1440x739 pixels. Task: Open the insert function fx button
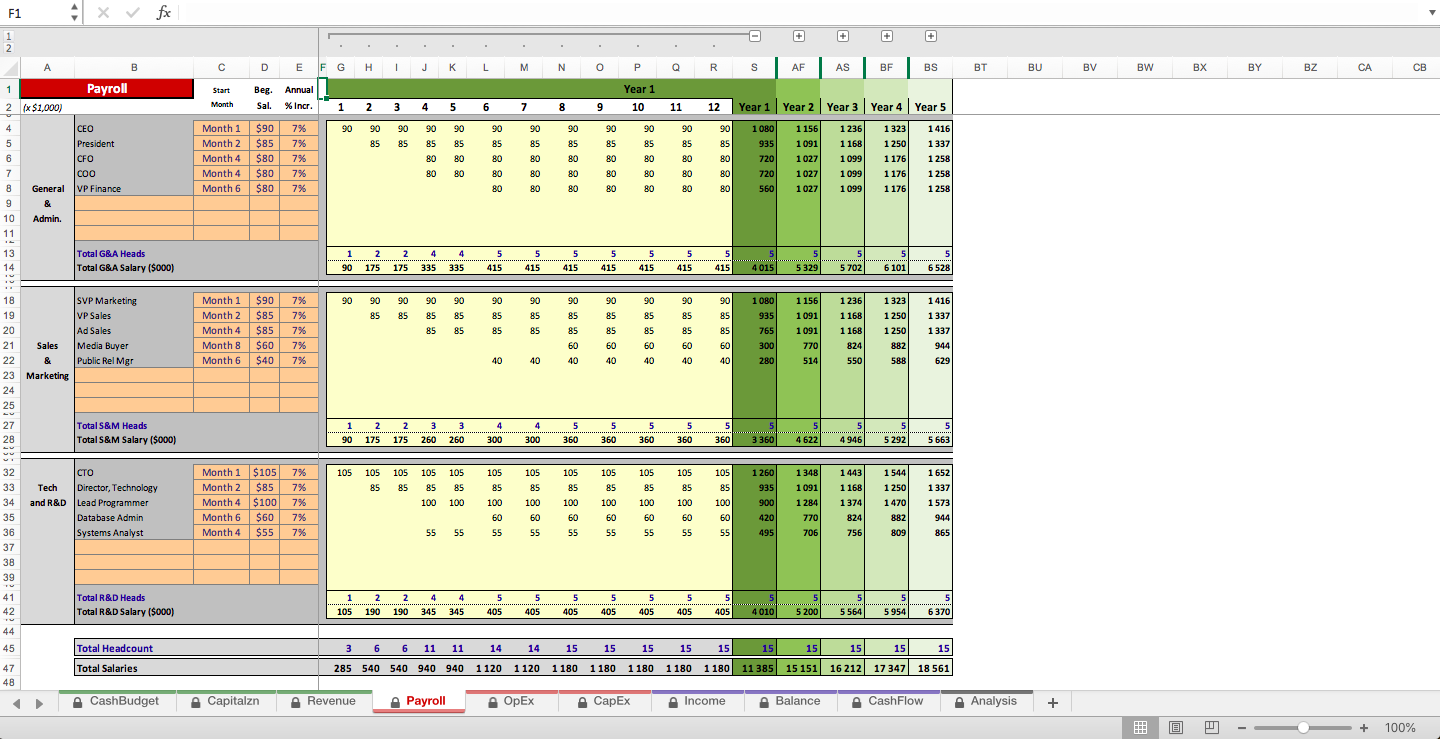[x=164, y=13]
